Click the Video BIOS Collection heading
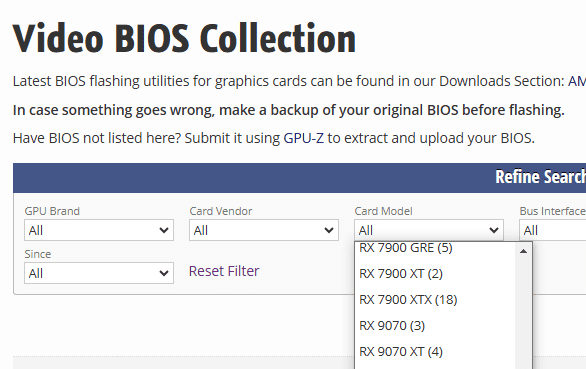 click(184, 39)
